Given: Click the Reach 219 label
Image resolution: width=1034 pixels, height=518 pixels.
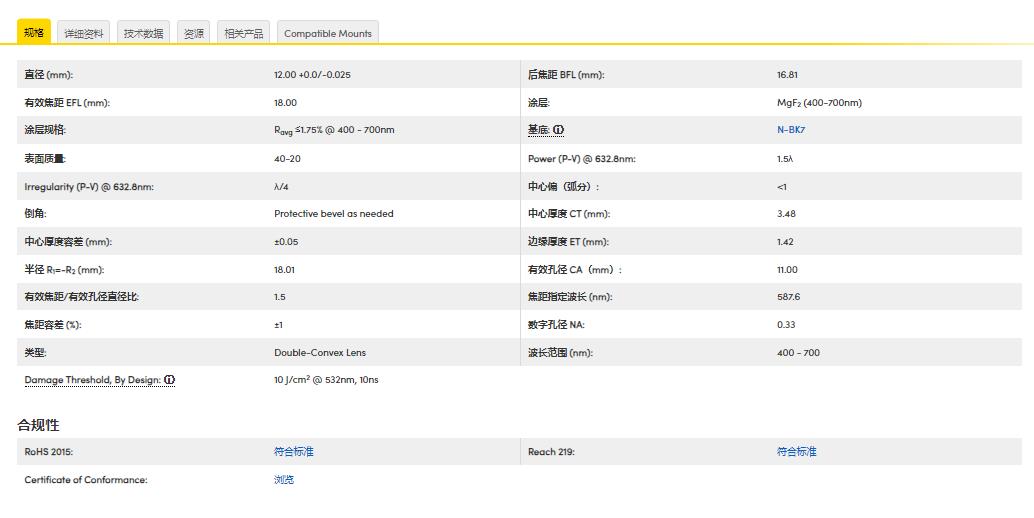Looking at the screenshot, I should [x=551, y=451].
